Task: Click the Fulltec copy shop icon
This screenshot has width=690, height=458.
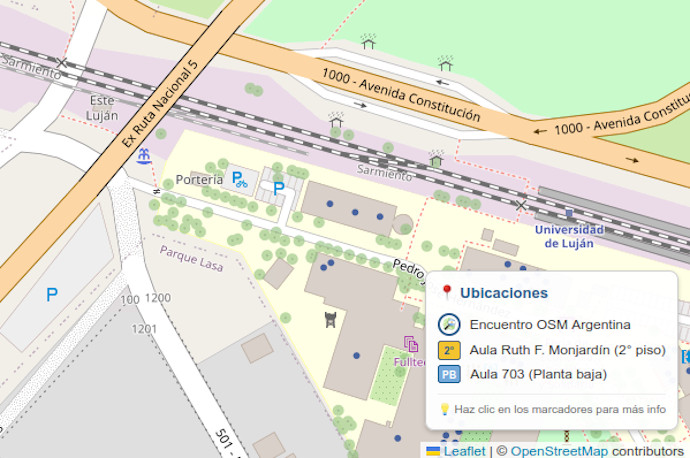Action: [411, 344]
